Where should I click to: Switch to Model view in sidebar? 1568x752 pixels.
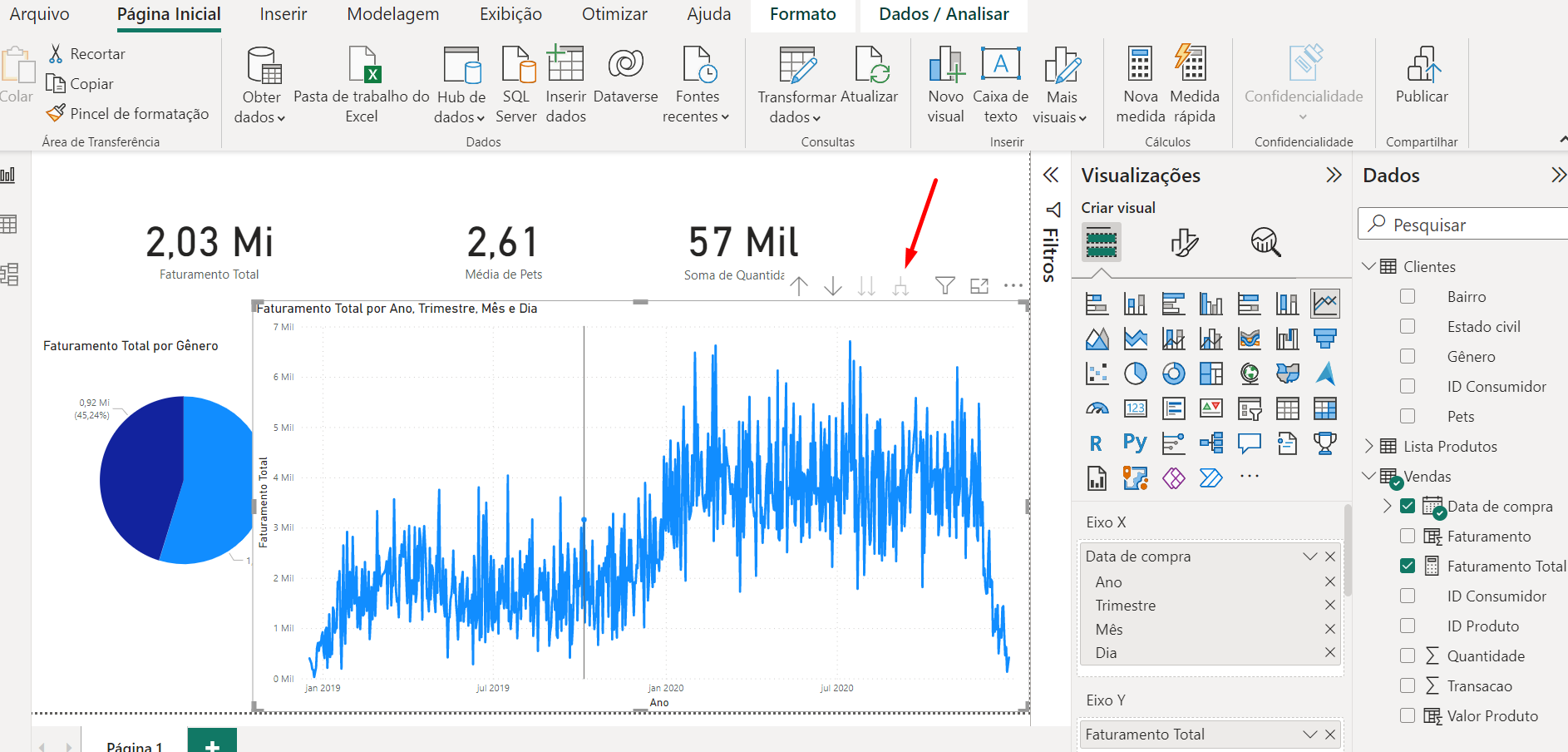tap(8, 275)
